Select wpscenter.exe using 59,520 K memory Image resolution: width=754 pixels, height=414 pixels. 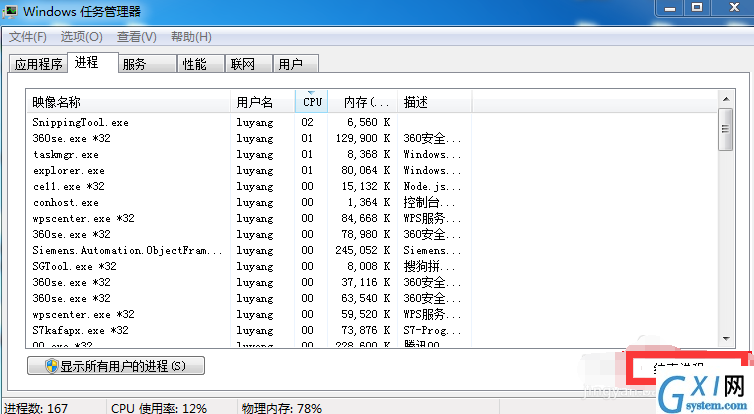249,314
